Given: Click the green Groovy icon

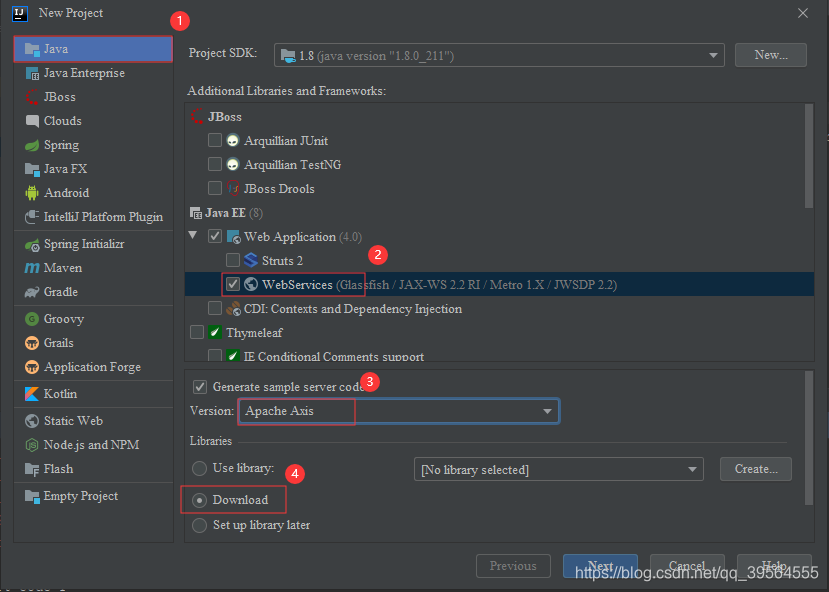Looking at the screenshot, I should [x=32, y=319].
